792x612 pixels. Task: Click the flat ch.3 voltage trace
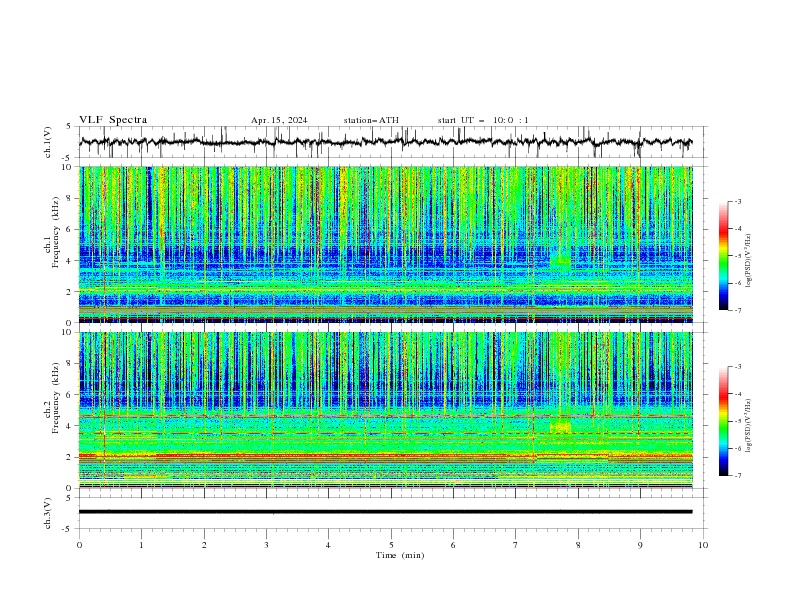click(x=385, y=512)
